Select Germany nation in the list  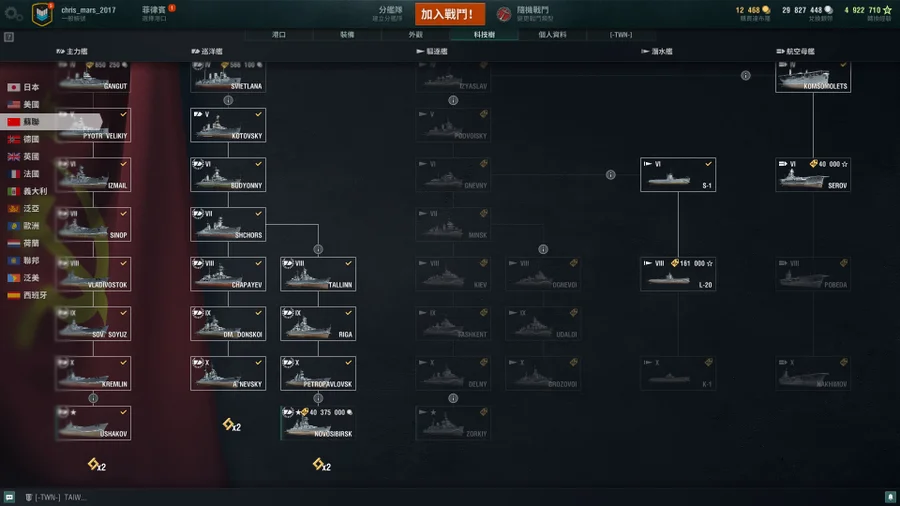23,139
